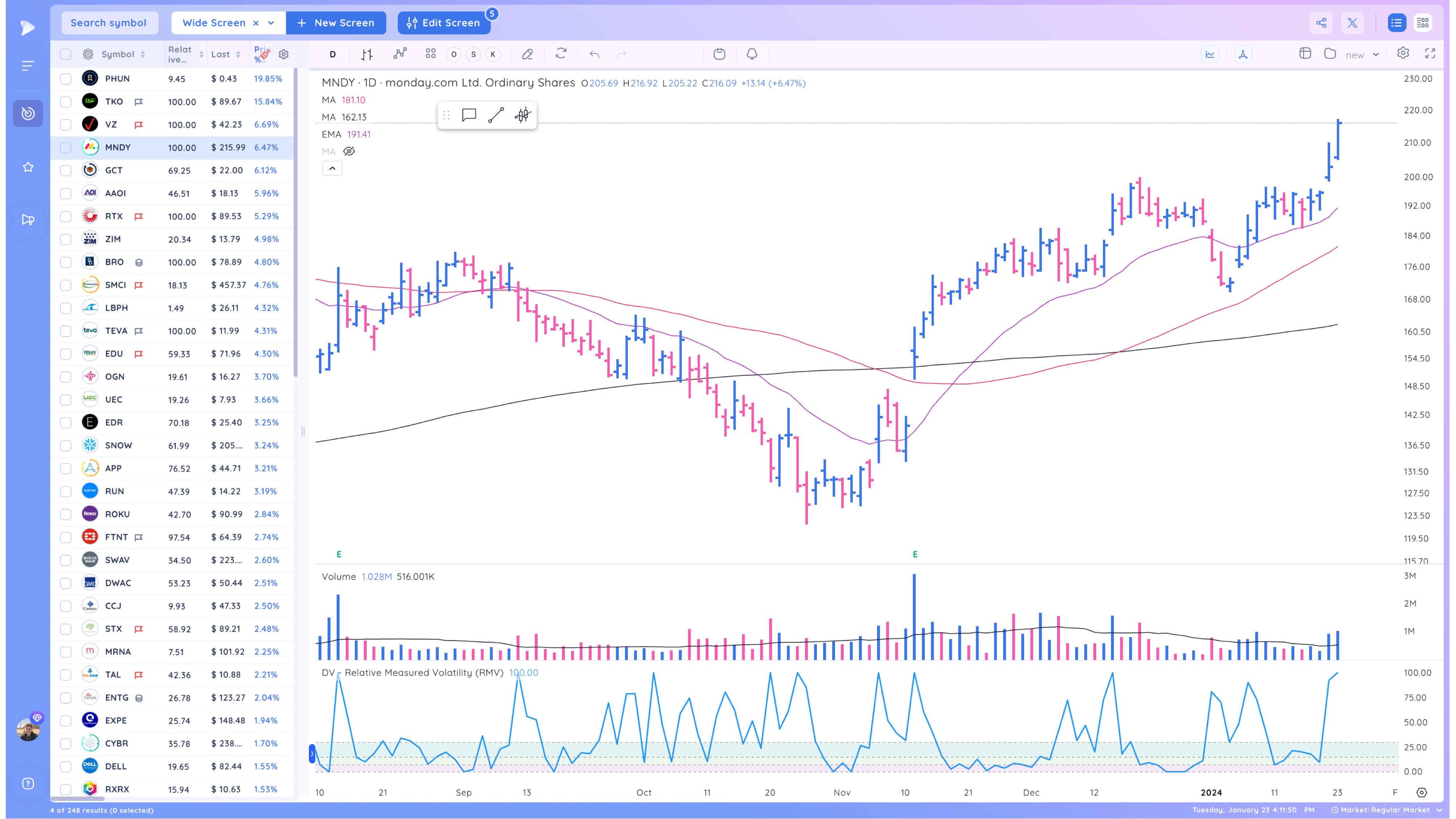Open the flag list in left sidebar
Image resolution: width=1456 pixels, height=819 pixels.
tap(28, 220)
